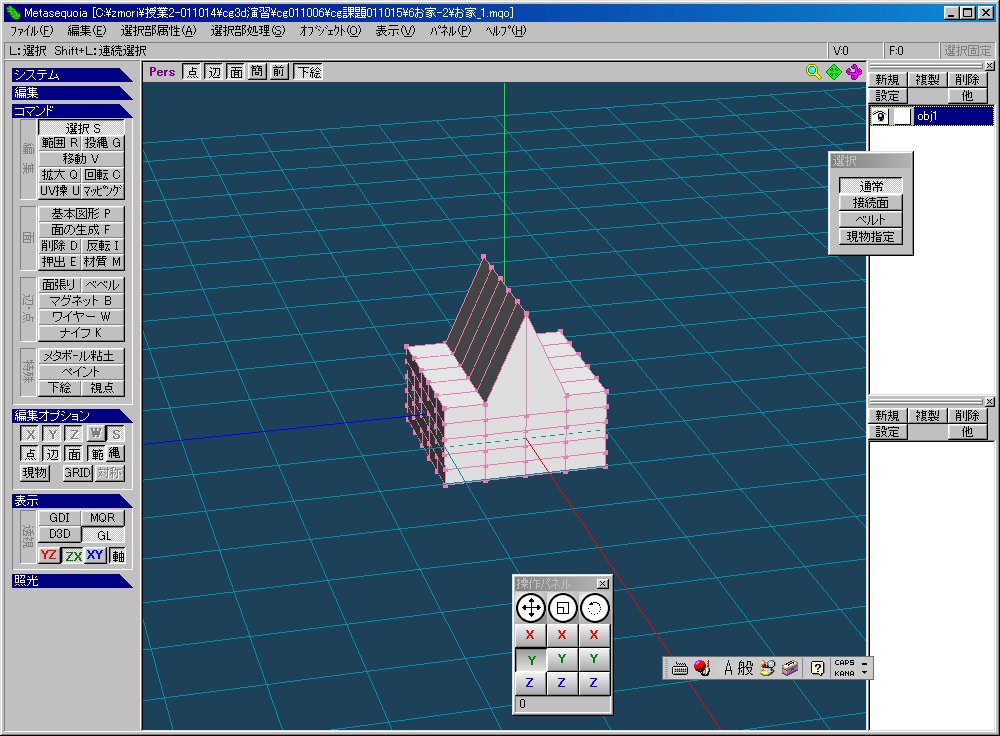Click the rotate icon in 操作パネル
The height and width of the screenshot is (736, 1000).
coord(594,608)
